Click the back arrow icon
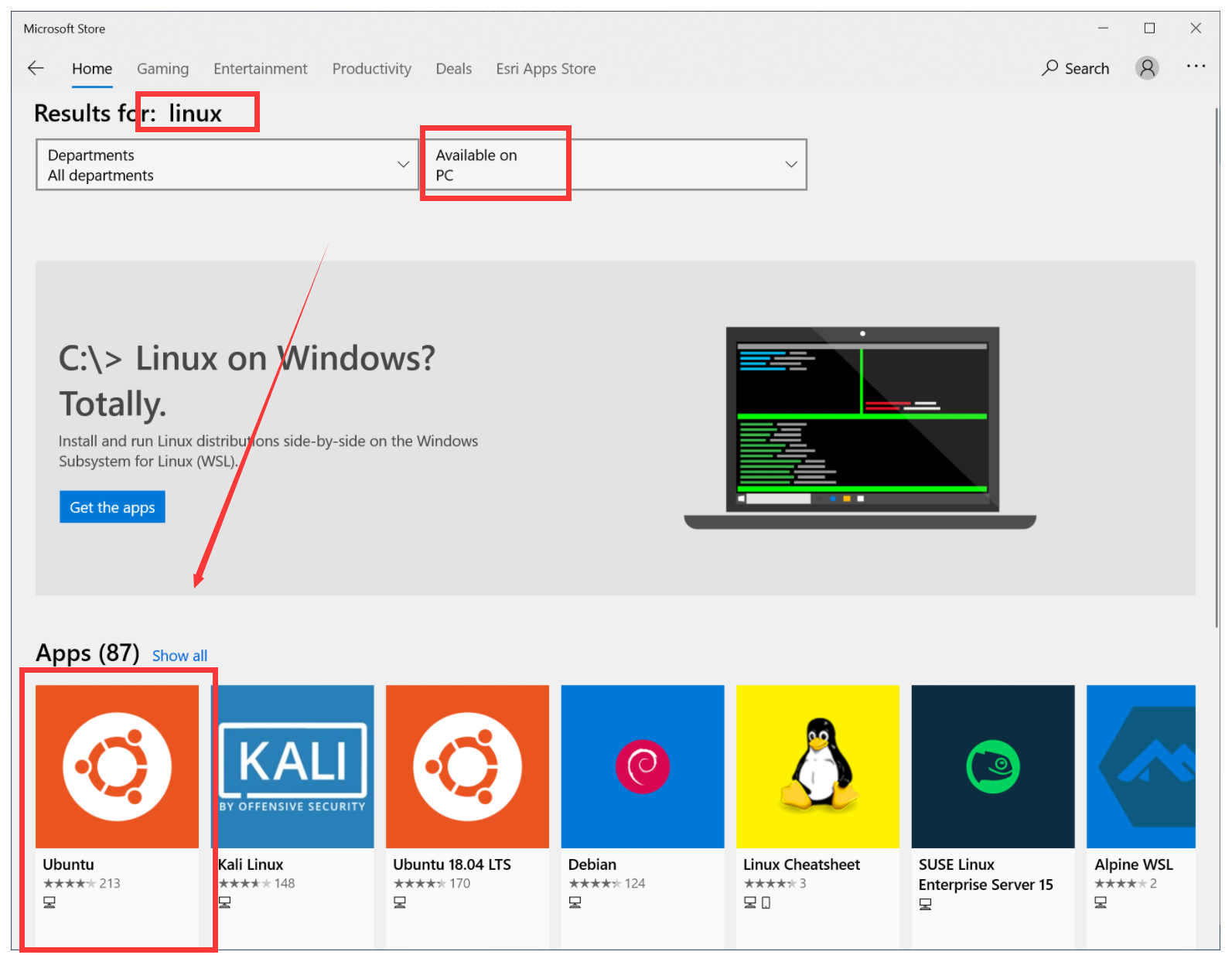This screenshot has height=965, width=1232. (36, 68)
